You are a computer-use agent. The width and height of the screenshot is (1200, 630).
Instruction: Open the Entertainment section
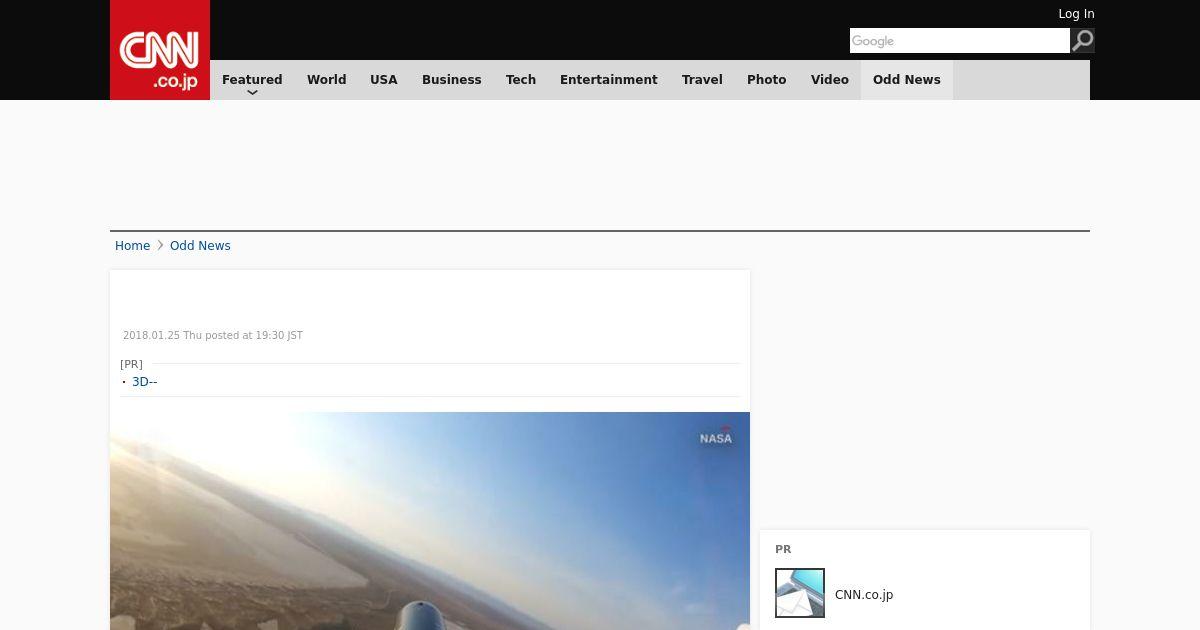tap(609, 80)
